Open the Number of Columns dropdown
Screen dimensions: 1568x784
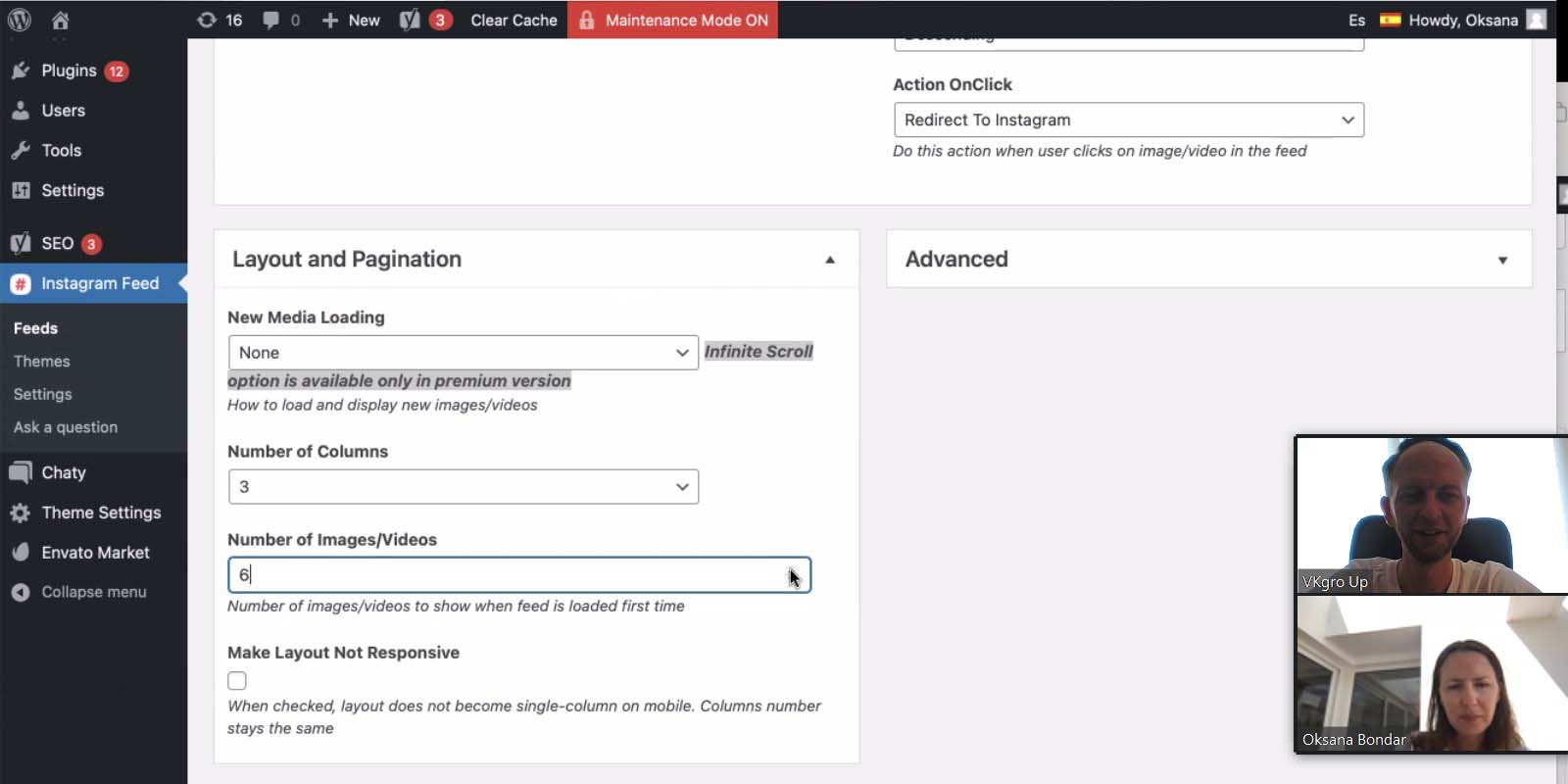point(464,487)
